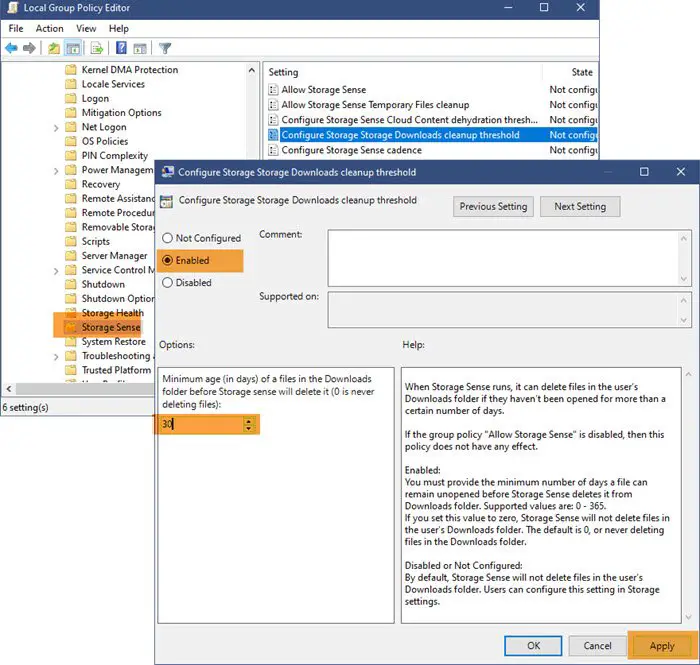
Task: Go forward using the toolbar forward arrow
Action: coord(29,48)
